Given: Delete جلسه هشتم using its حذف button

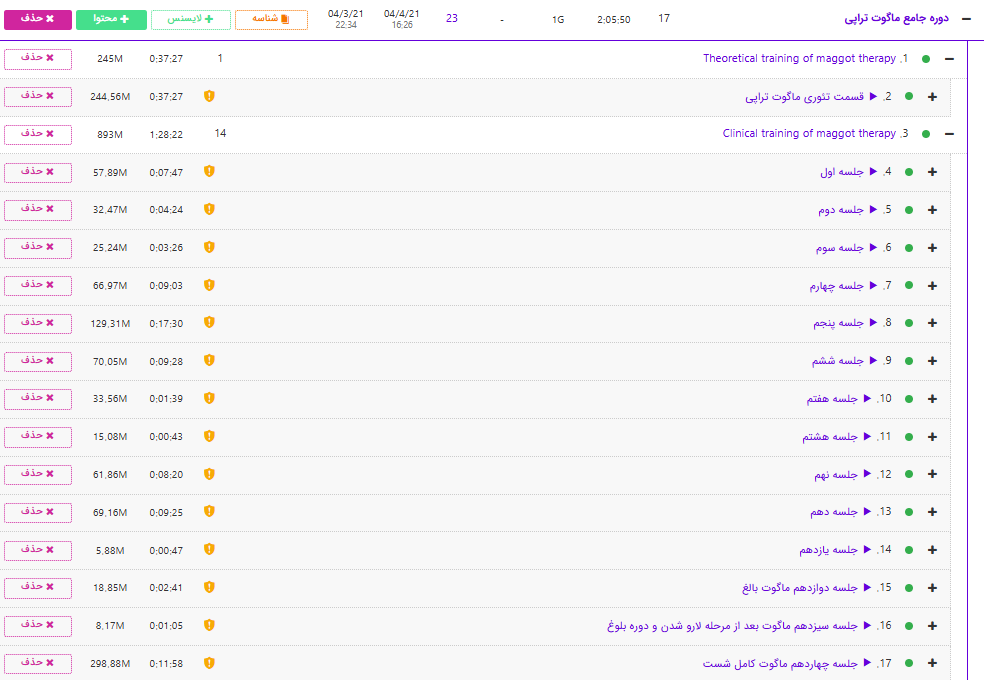Looking at the screenshot, I should (38, 436).
